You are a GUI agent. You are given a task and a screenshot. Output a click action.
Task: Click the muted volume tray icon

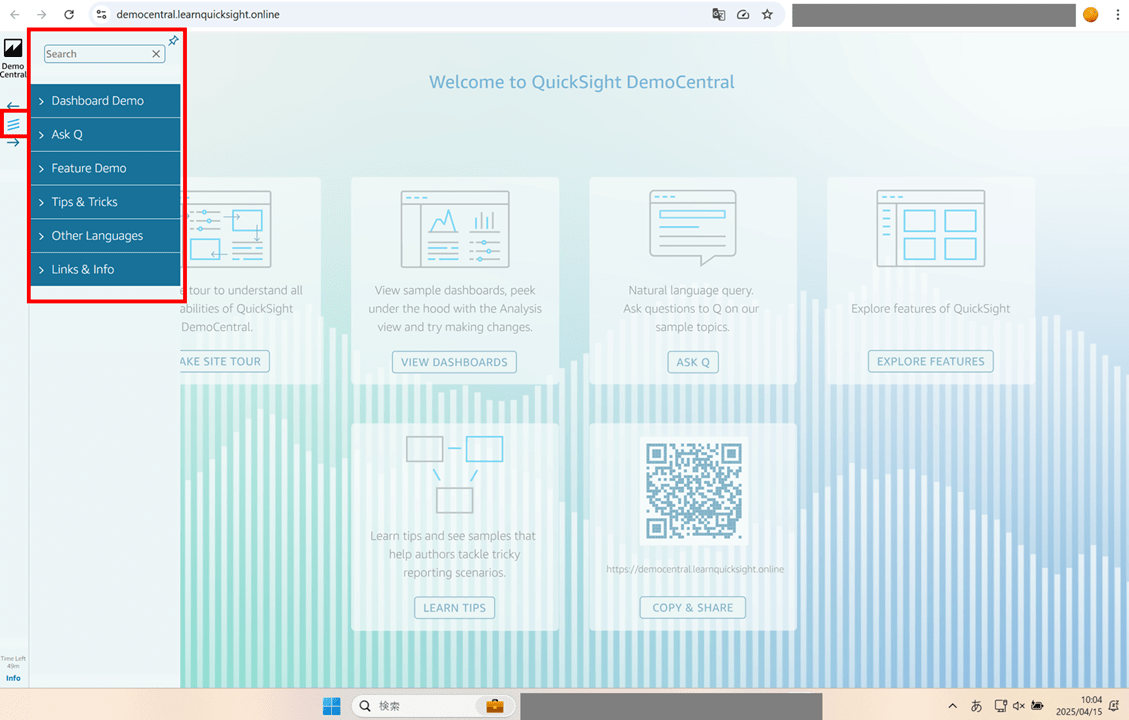tap(1019, 706)
